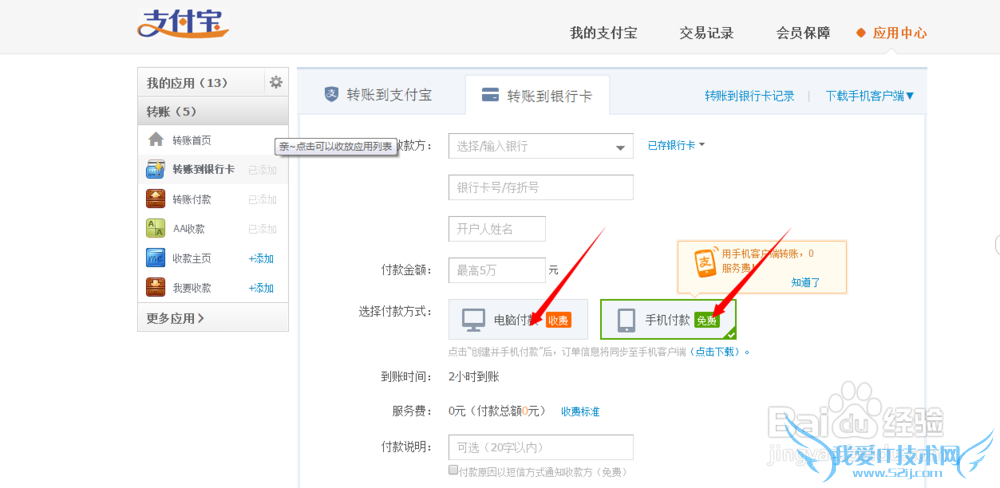Open 转账到银行卡记录 link
The image size is (1000, 488).
pos(749,96)
